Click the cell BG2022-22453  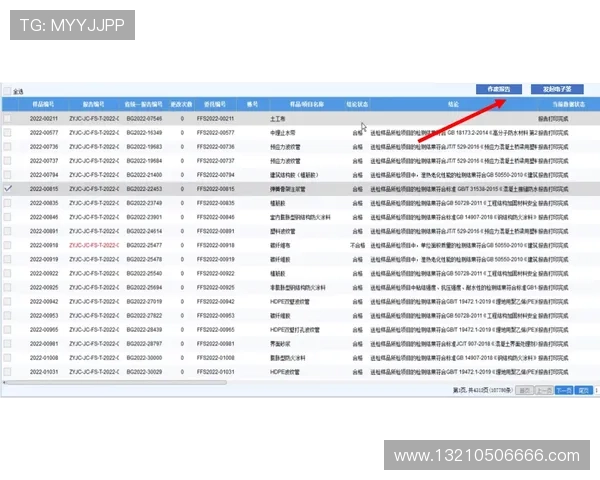tap(144, 189)
